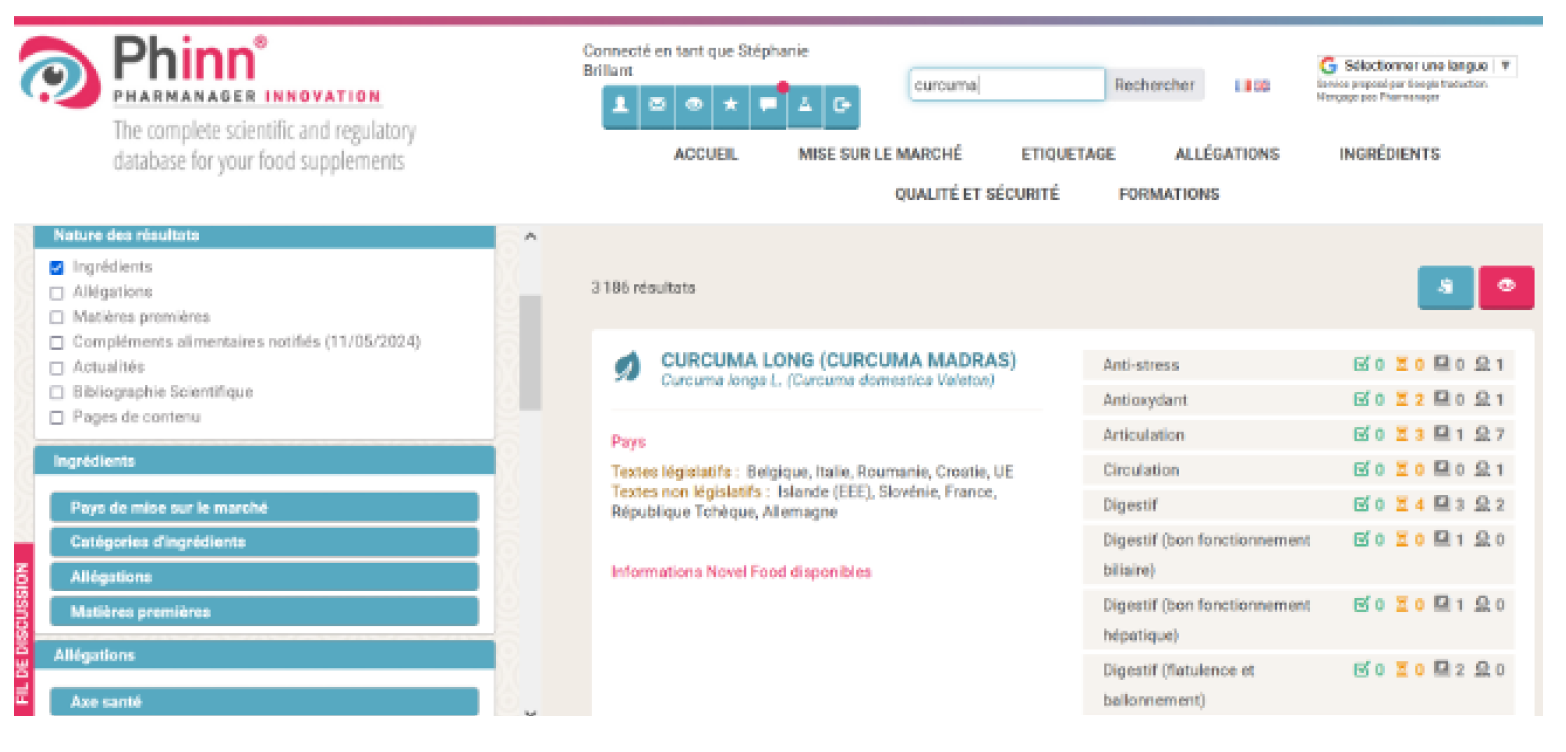Collapse the Allégations panel header
1566x752 pixels.
coord(265,655)
